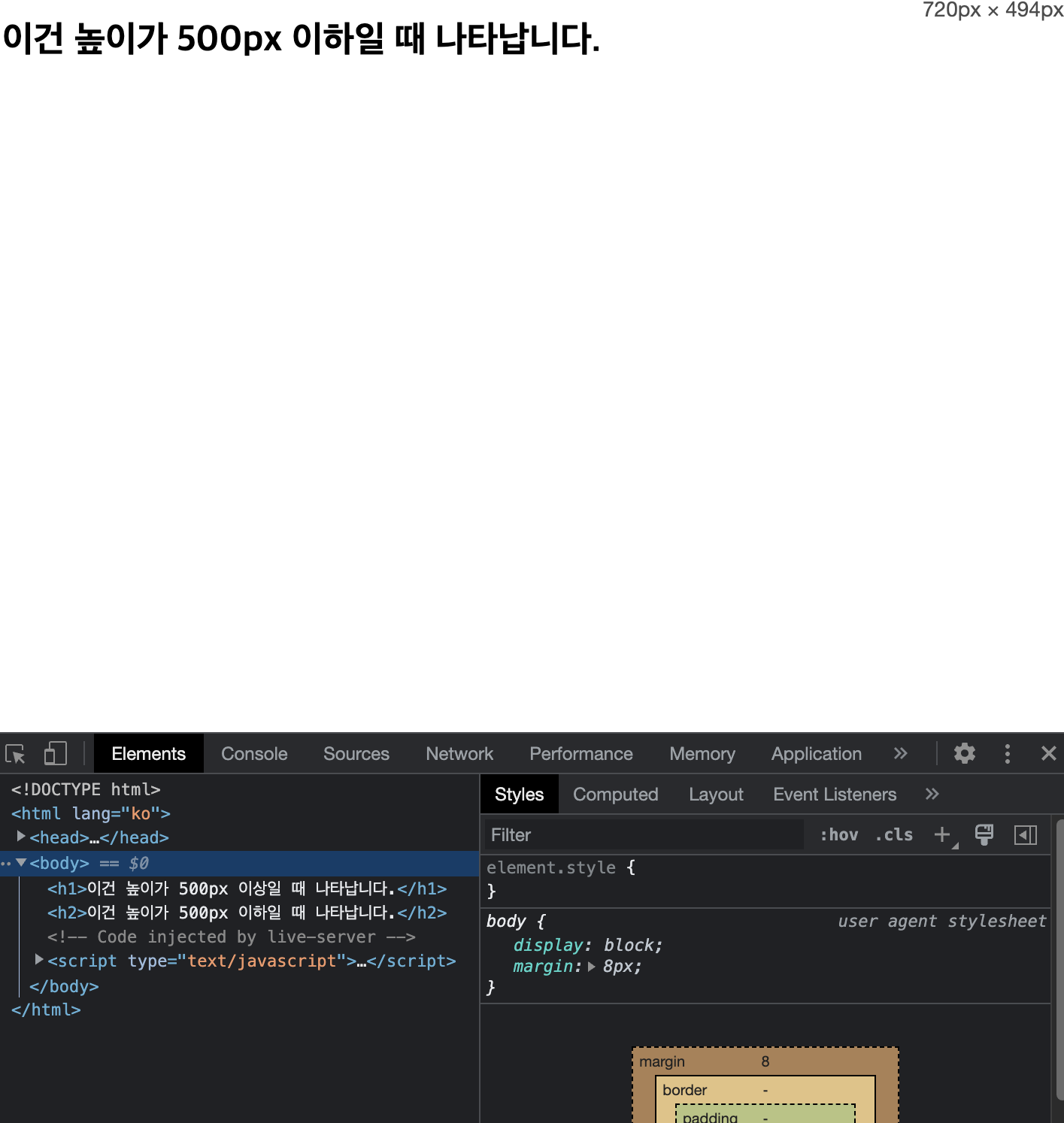Open the body node actions ellipsis

[x=6, y=864]
